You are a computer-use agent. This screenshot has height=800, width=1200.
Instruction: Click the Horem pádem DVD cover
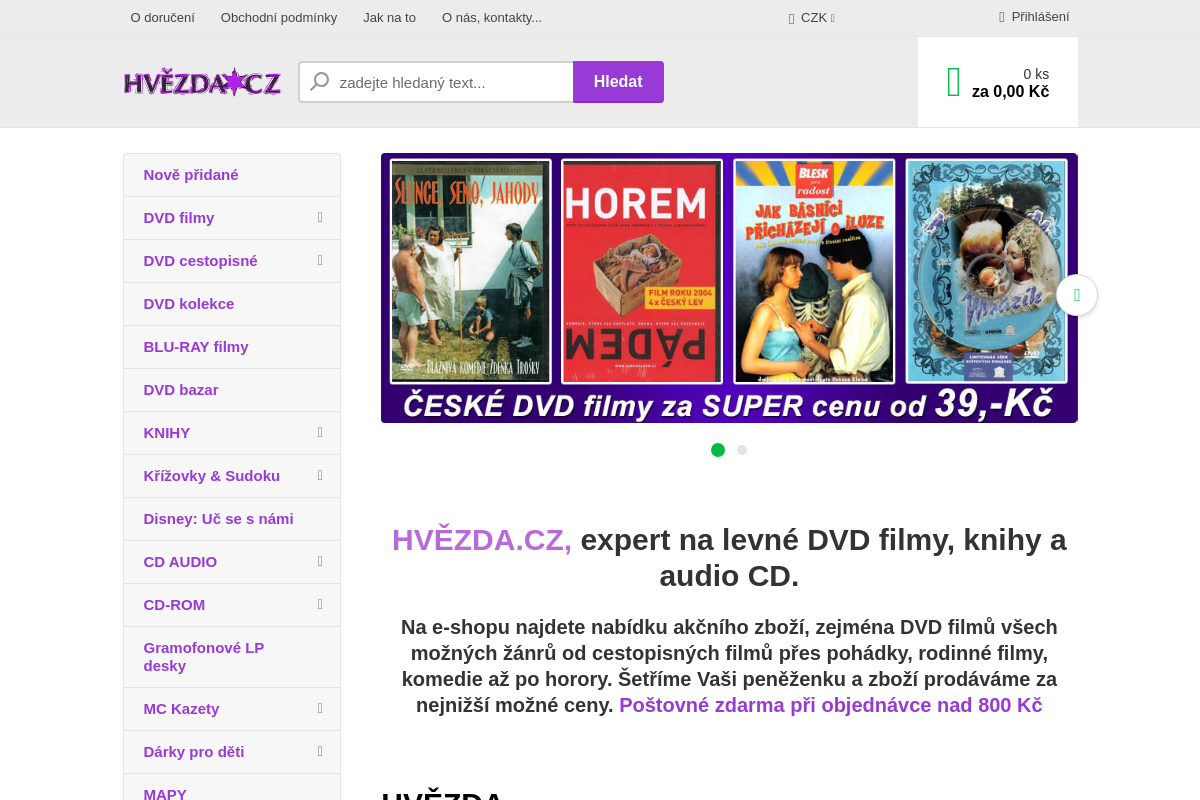pos(642,271)
